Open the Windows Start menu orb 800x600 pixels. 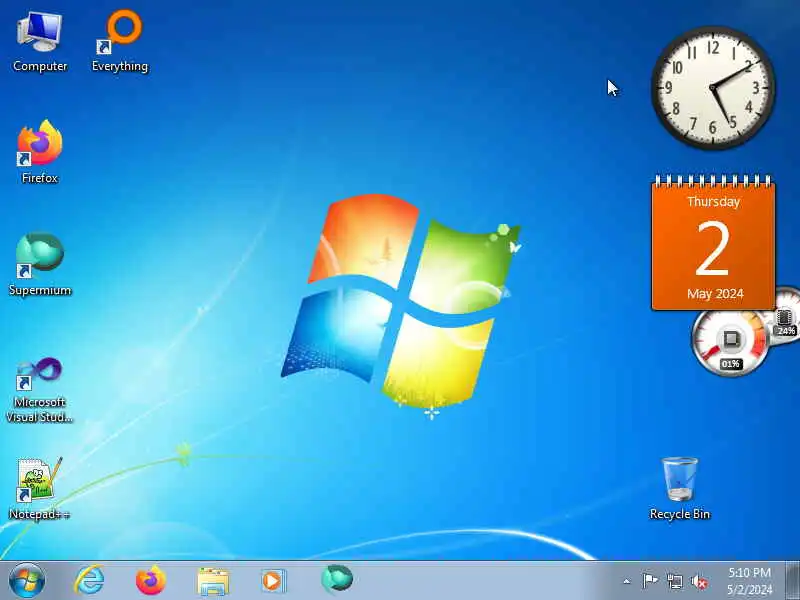pos(27,581)
